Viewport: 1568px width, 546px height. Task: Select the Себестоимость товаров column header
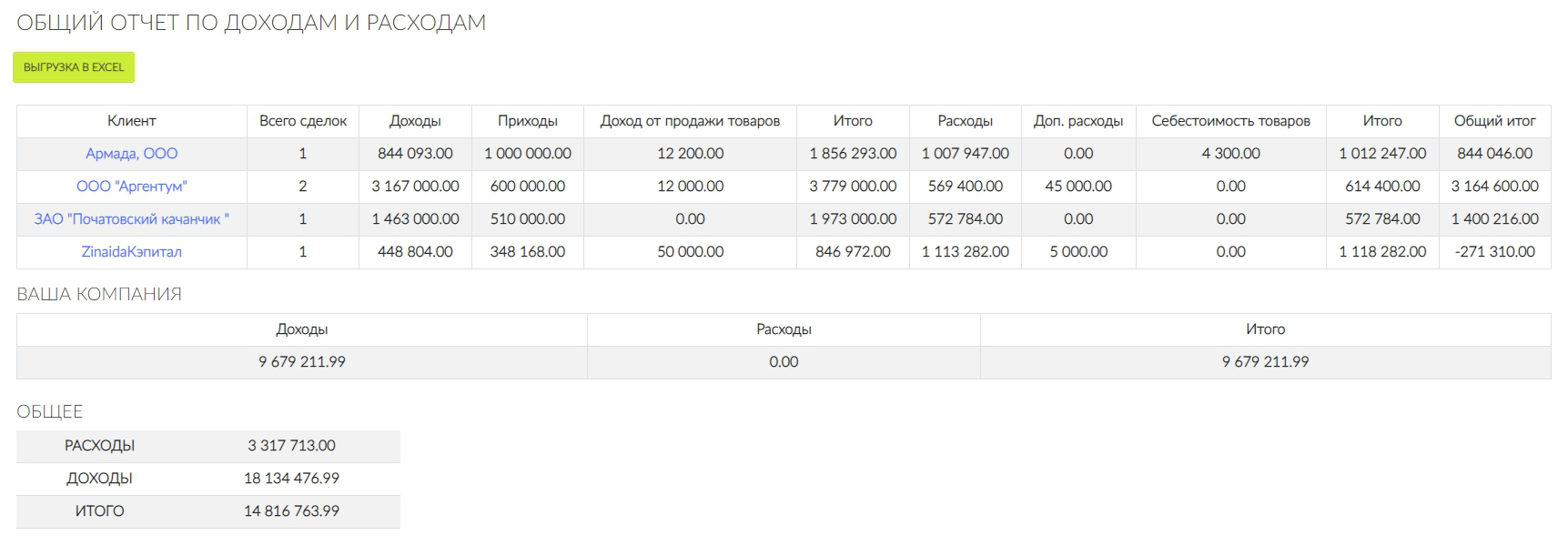click(1231, 121)
